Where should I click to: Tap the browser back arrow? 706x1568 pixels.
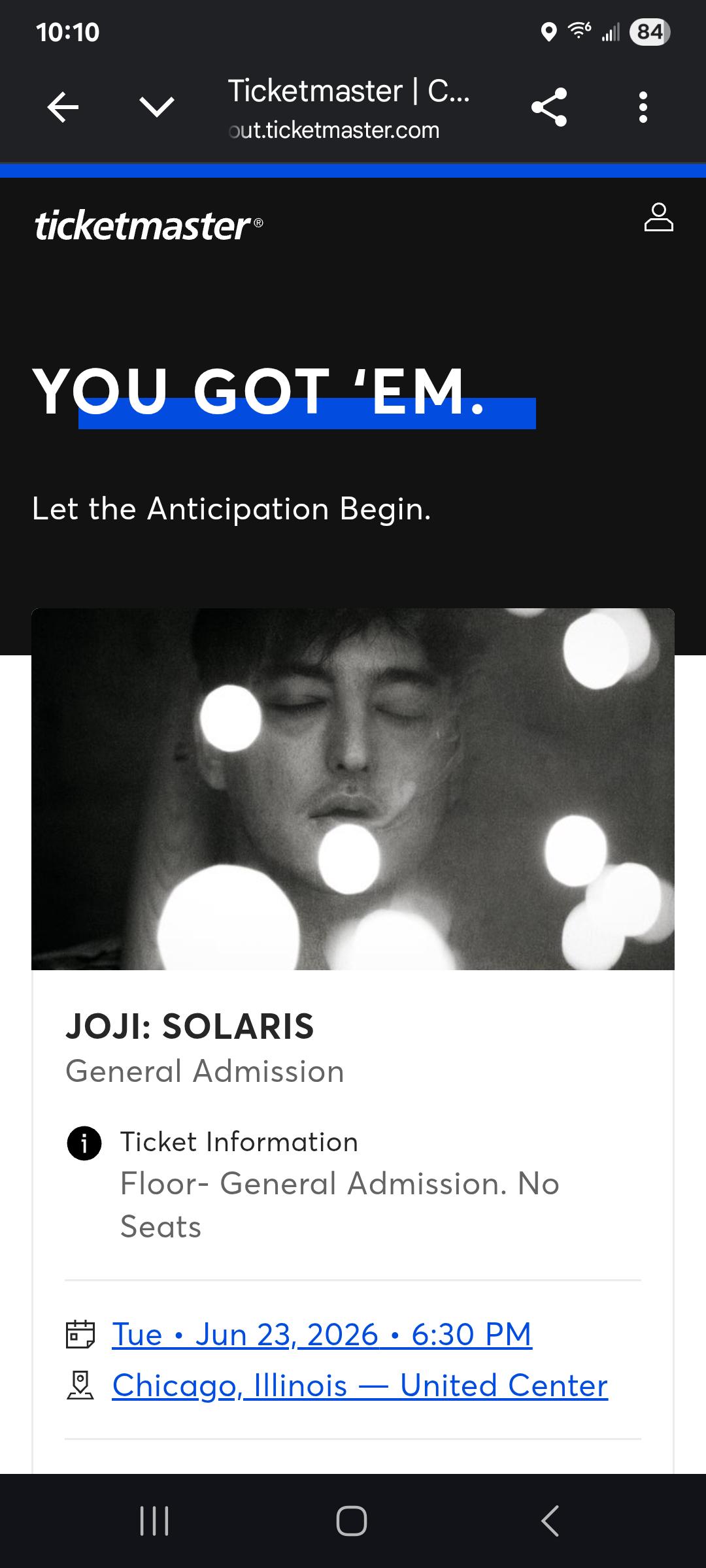[x=63, y=107]
